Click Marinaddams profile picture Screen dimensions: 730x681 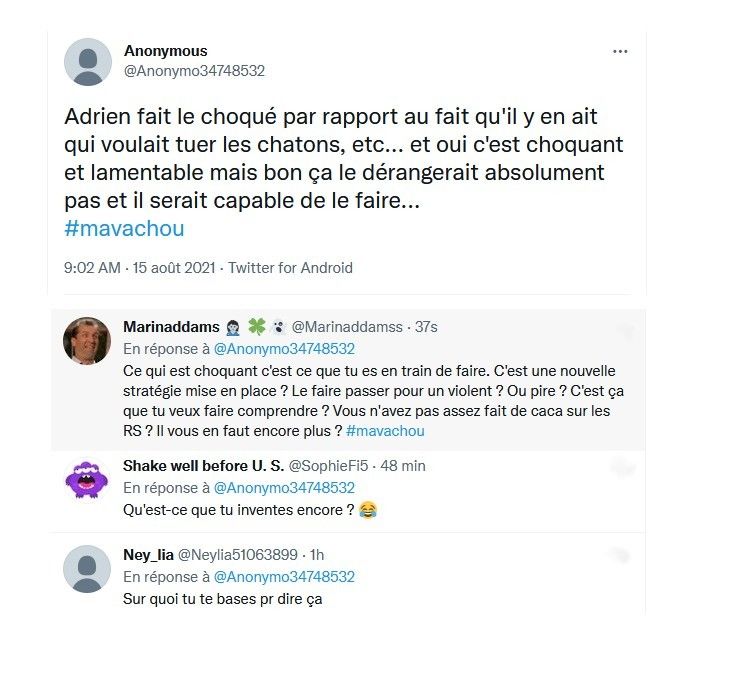(x=87, y=341)
